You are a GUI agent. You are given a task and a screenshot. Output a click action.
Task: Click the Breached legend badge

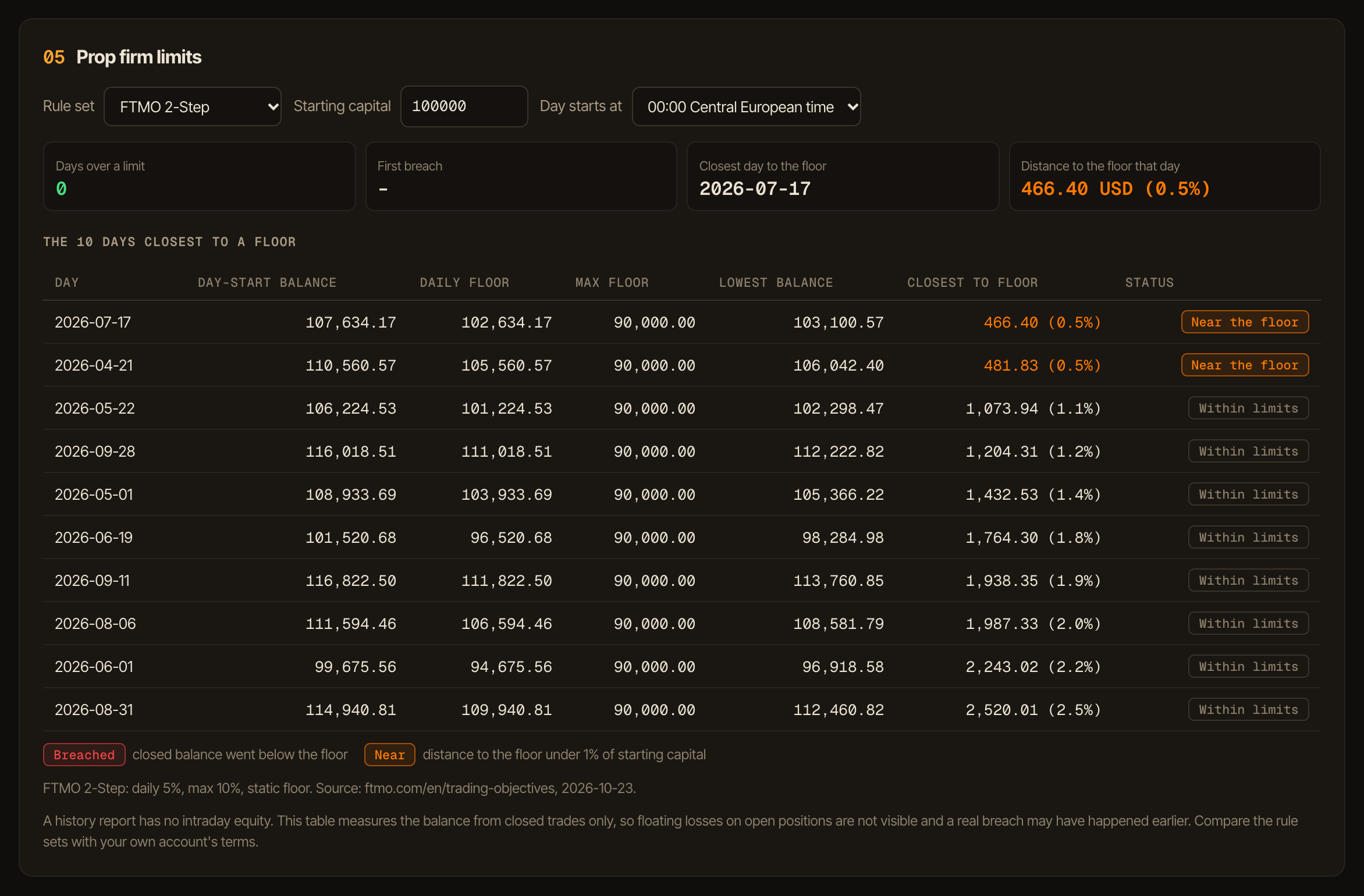[x=84, y=755]
